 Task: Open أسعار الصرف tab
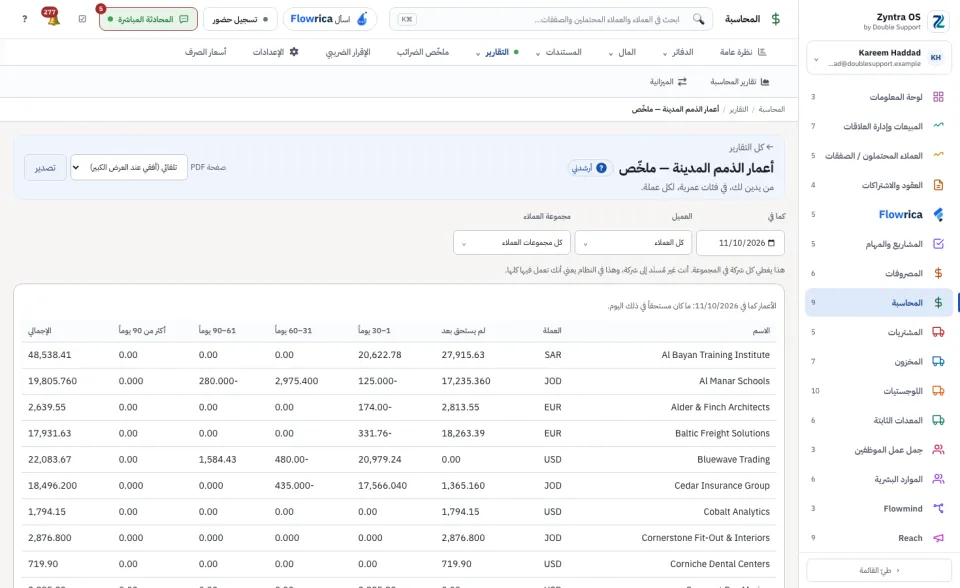point(206,52)
